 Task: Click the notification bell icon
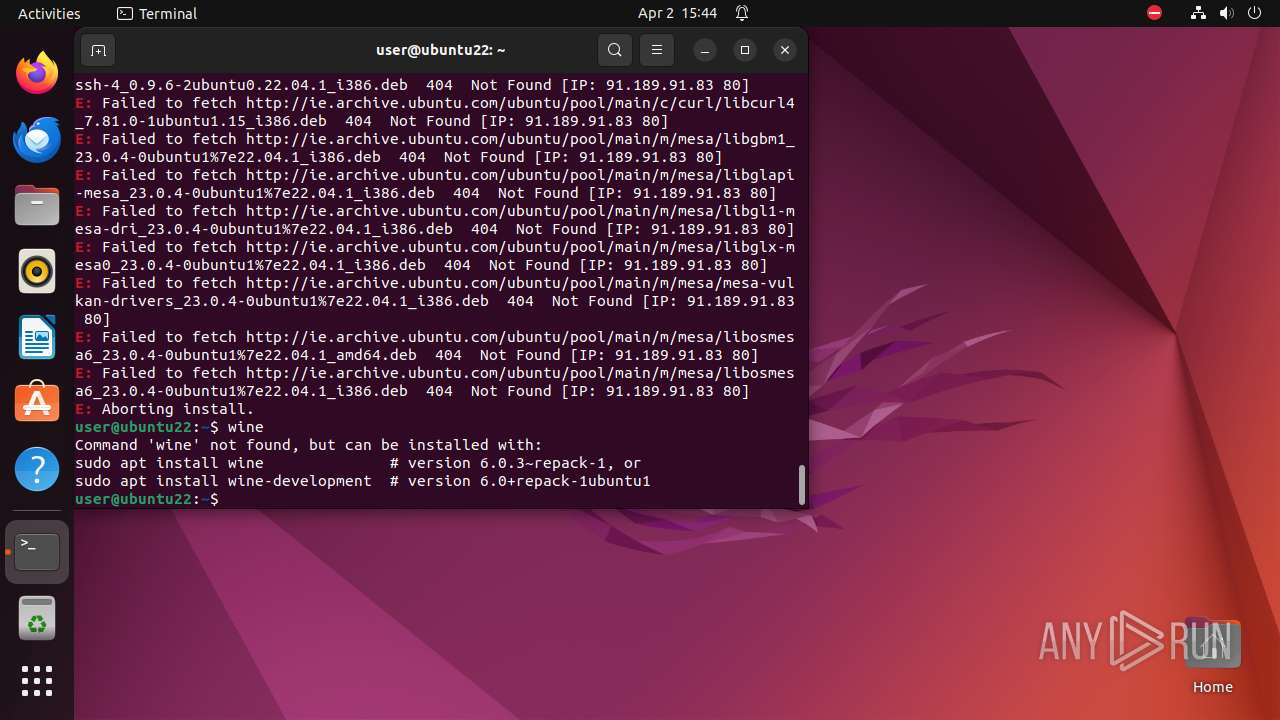pos(742,13)
